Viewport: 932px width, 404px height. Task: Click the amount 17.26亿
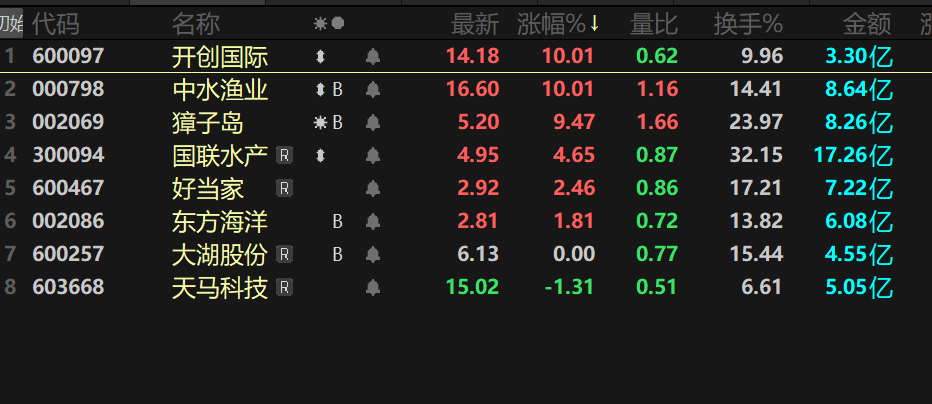pos(854,155)
